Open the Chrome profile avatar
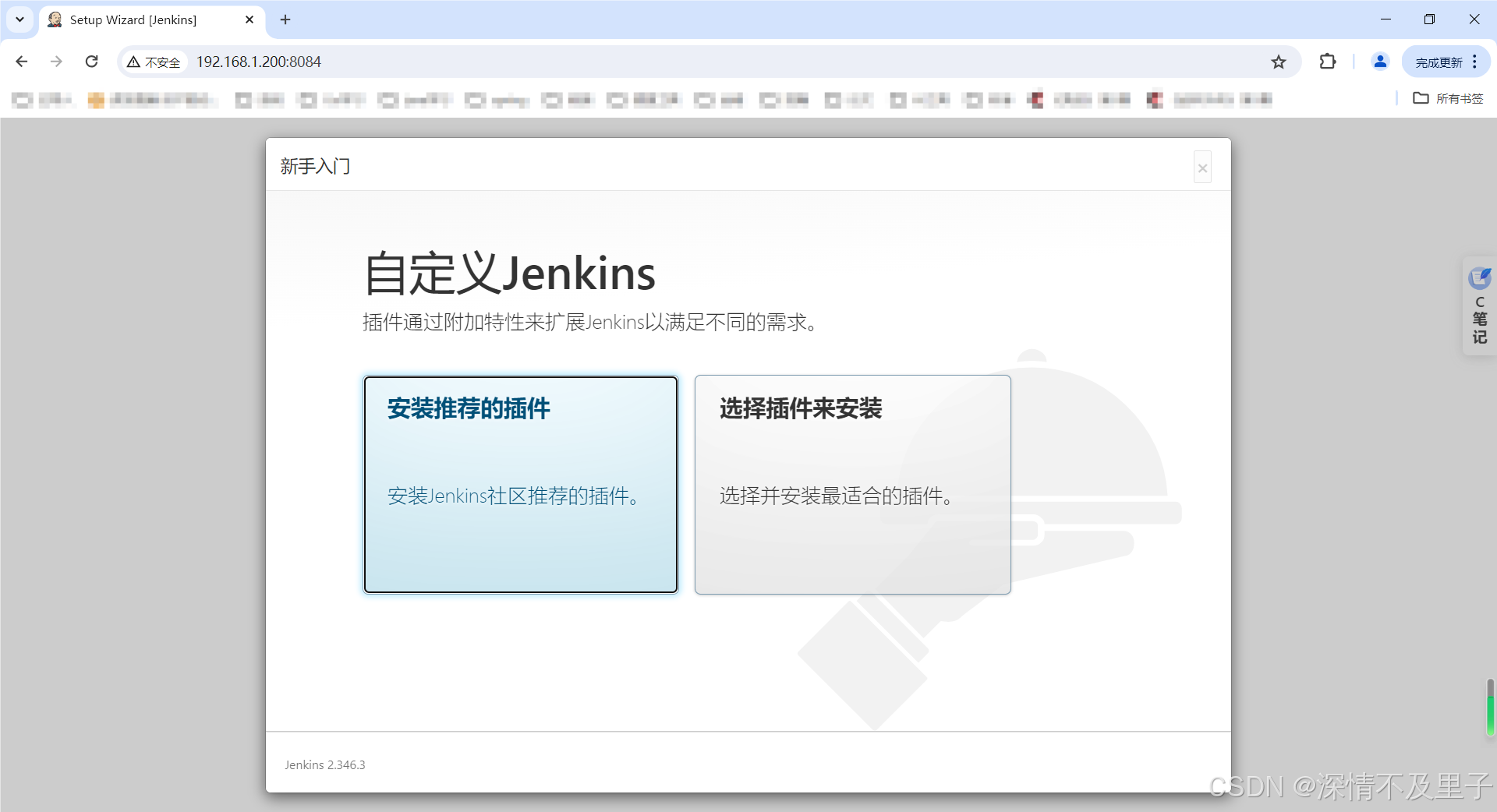Viewport: 1497px width, 812px height. pyautogui.click(x=1380, y=62)
